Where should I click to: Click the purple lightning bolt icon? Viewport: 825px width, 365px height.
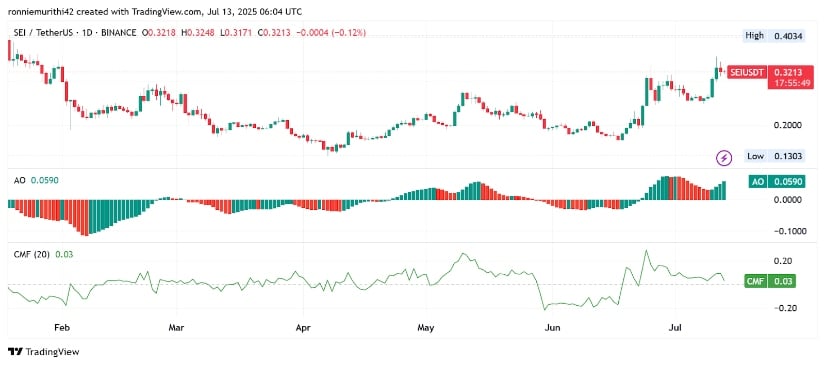click(x=725, y=157)
